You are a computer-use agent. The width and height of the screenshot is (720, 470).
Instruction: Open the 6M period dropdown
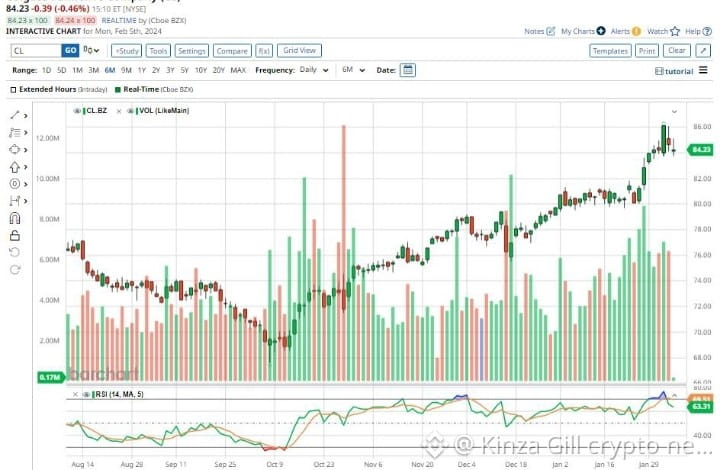point(353,70)
